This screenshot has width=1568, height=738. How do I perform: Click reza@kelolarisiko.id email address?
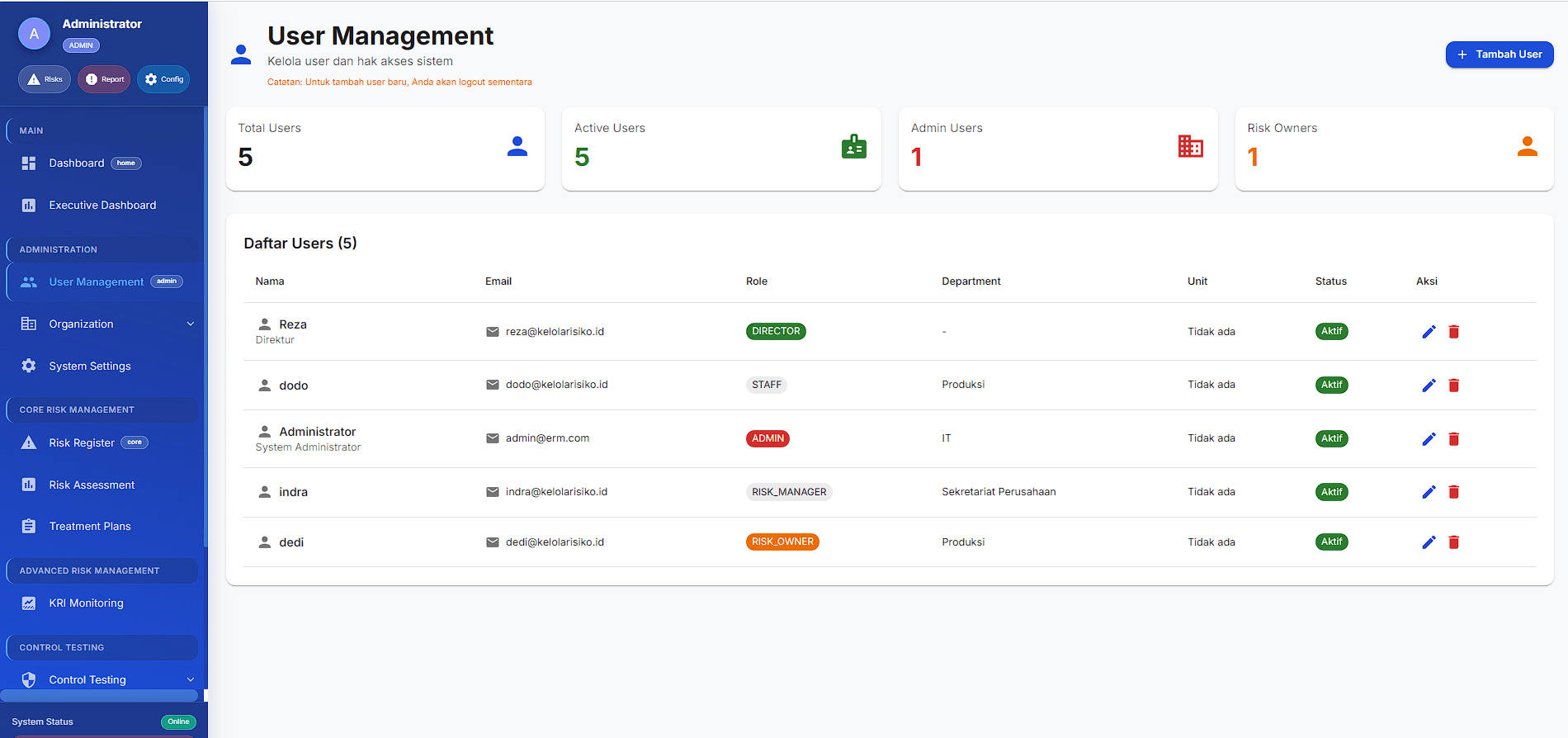click(555, 332)
